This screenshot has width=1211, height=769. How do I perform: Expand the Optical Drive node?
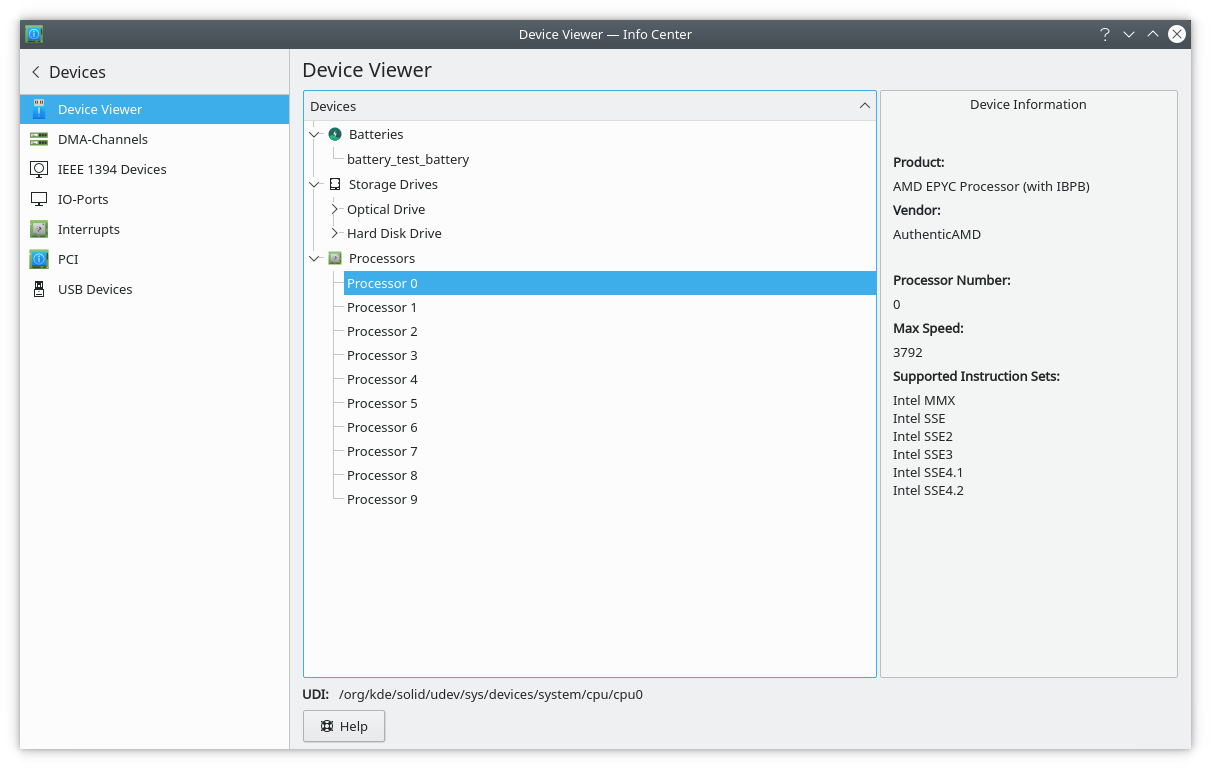(335, 209)
